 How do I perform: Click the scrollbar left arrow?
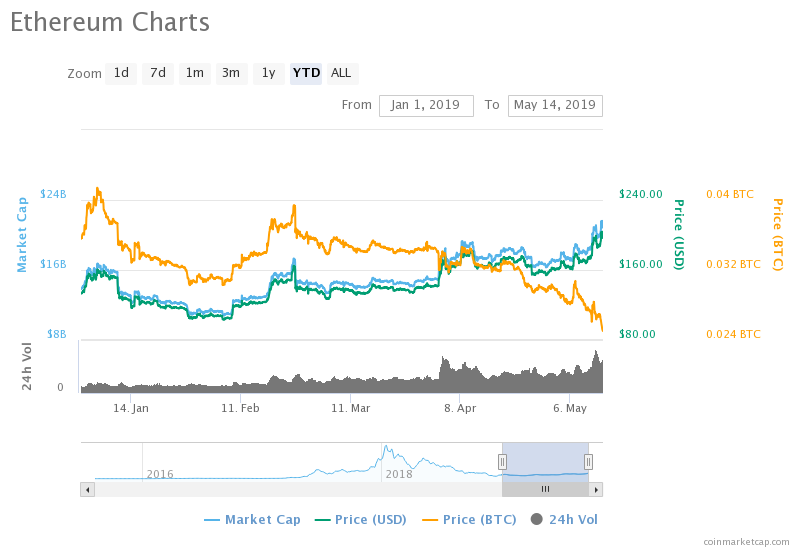click(x=88, y=490)
